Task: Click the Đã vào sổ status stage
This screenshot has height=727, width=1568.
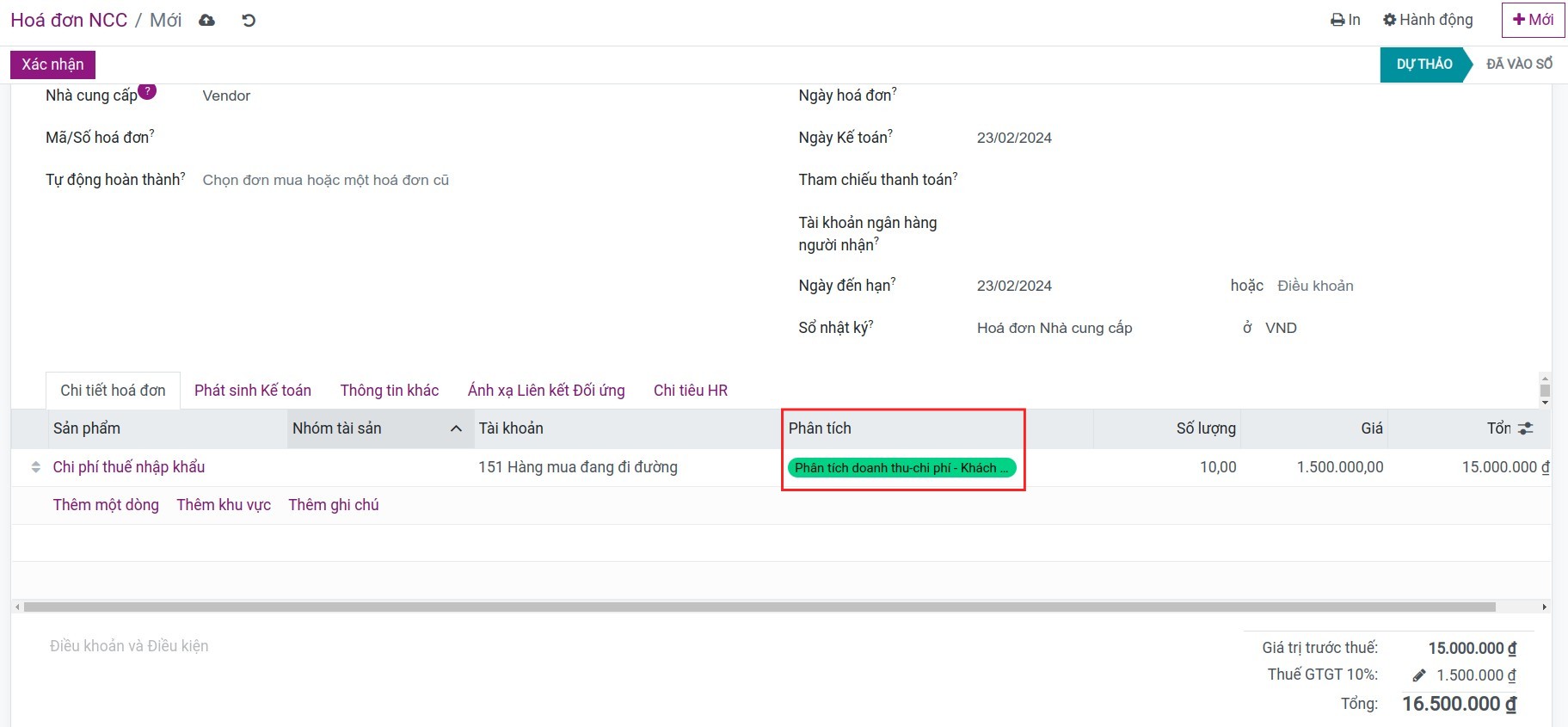Action: (1518, 65)
